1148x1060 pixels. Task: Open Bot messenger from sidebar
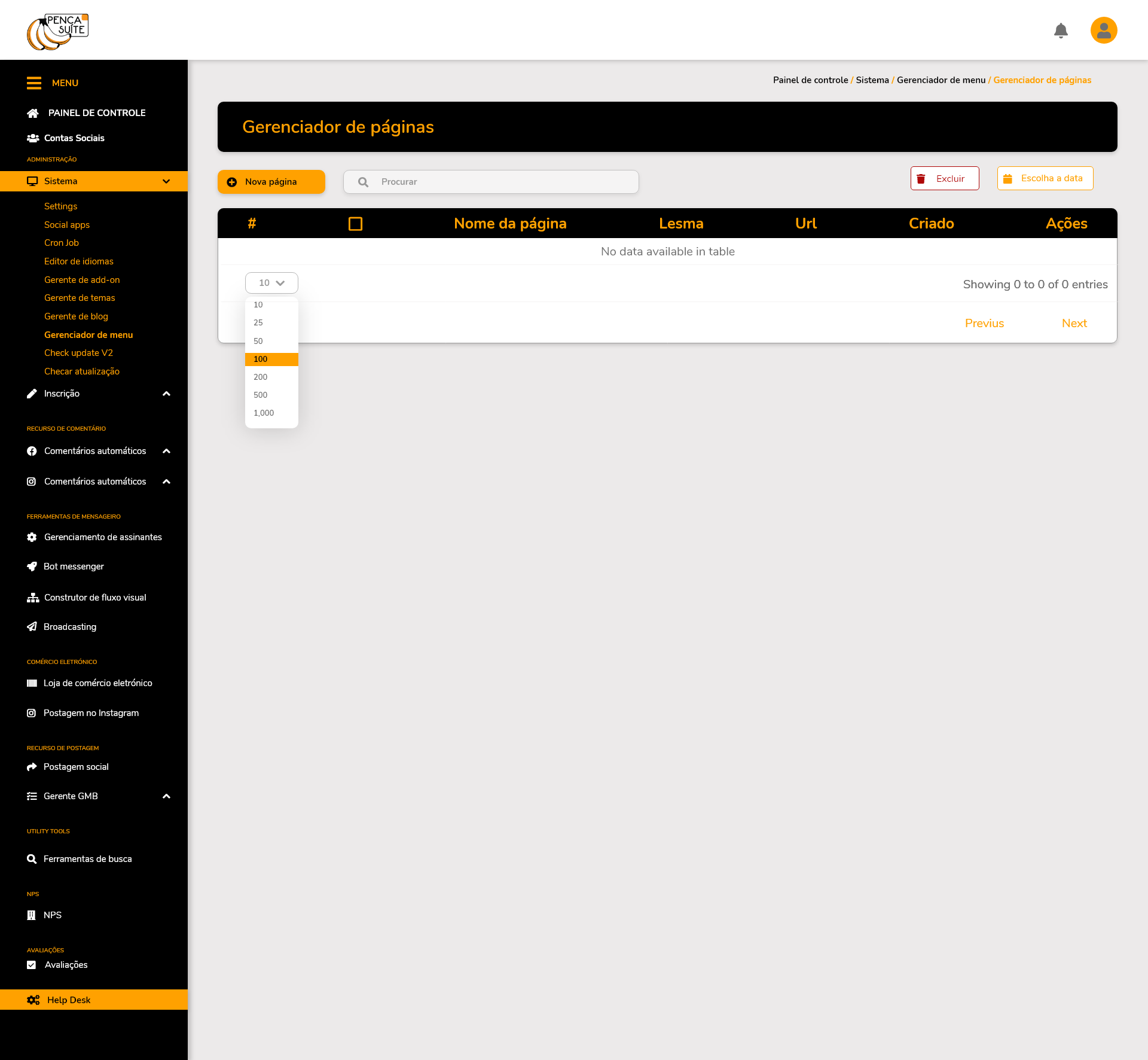tap(74, 566)
